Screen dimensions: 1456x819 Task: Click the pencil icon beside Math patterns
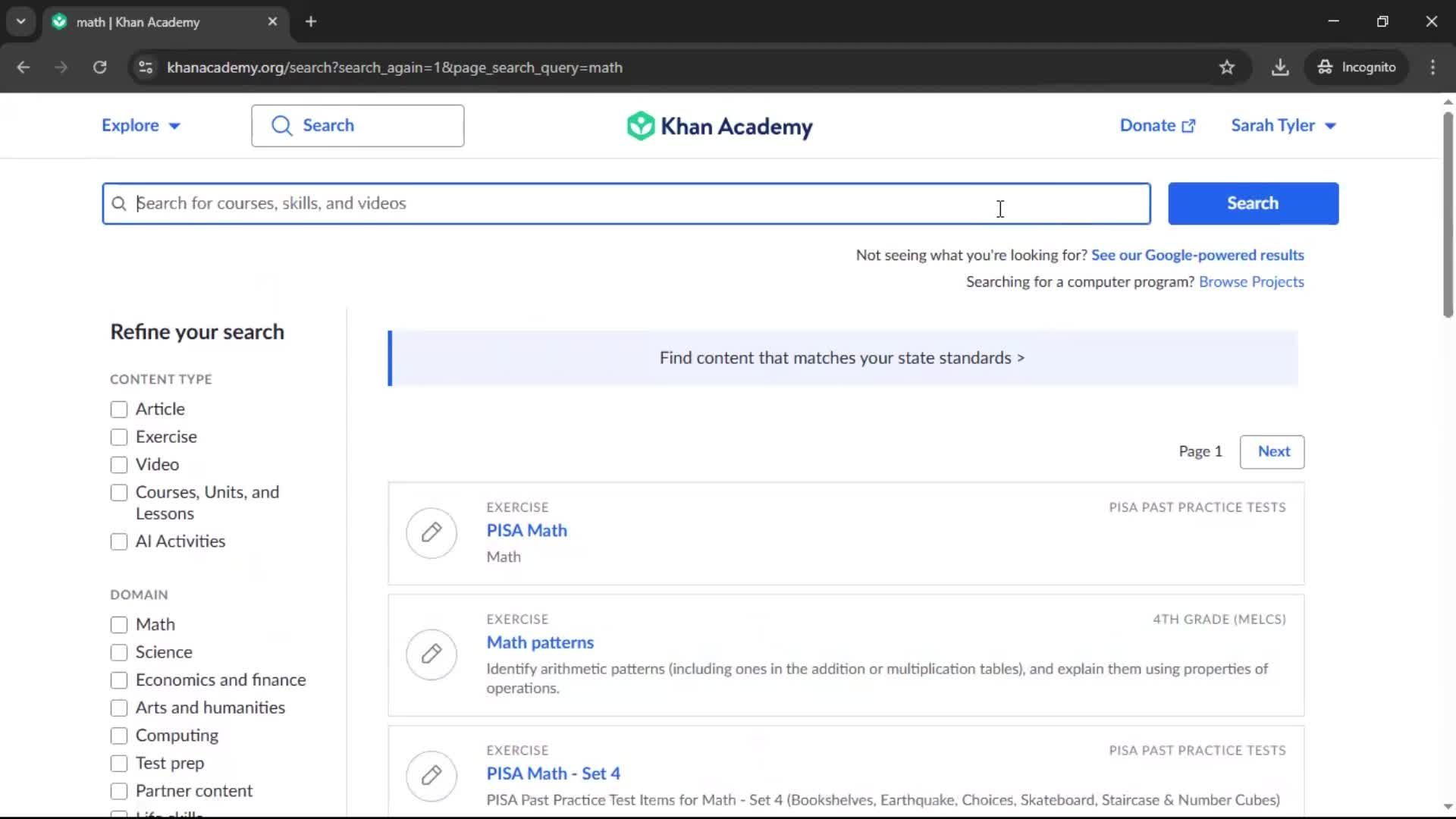click(x=431, y=654)
